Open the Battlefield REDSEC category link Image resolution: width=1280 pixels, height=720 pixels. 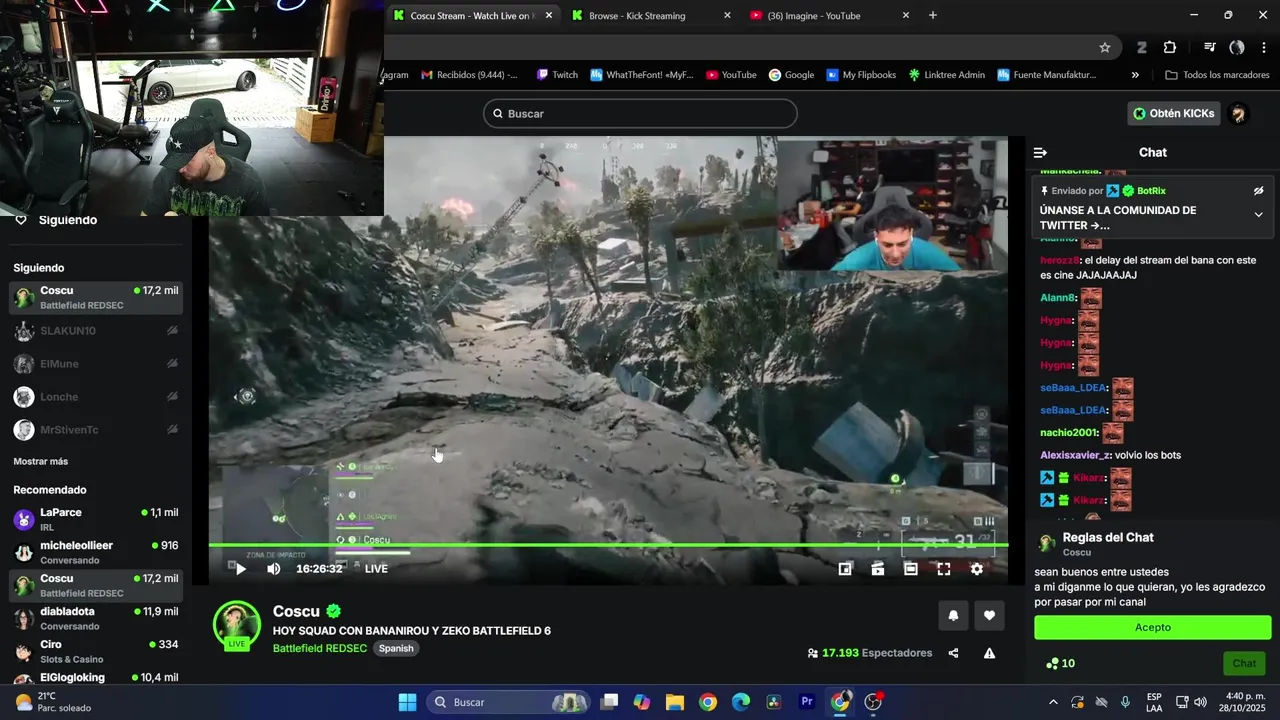(320, 648)
